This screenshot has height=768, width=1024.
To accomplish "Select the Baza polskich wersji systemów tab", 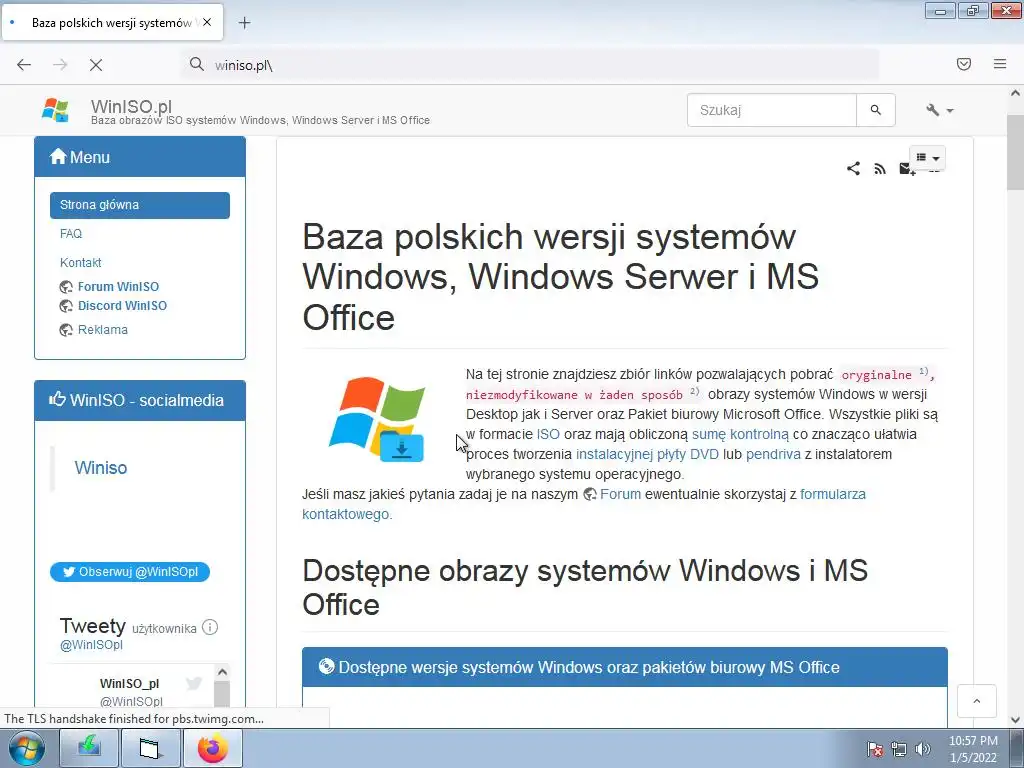I will point(112,22).
